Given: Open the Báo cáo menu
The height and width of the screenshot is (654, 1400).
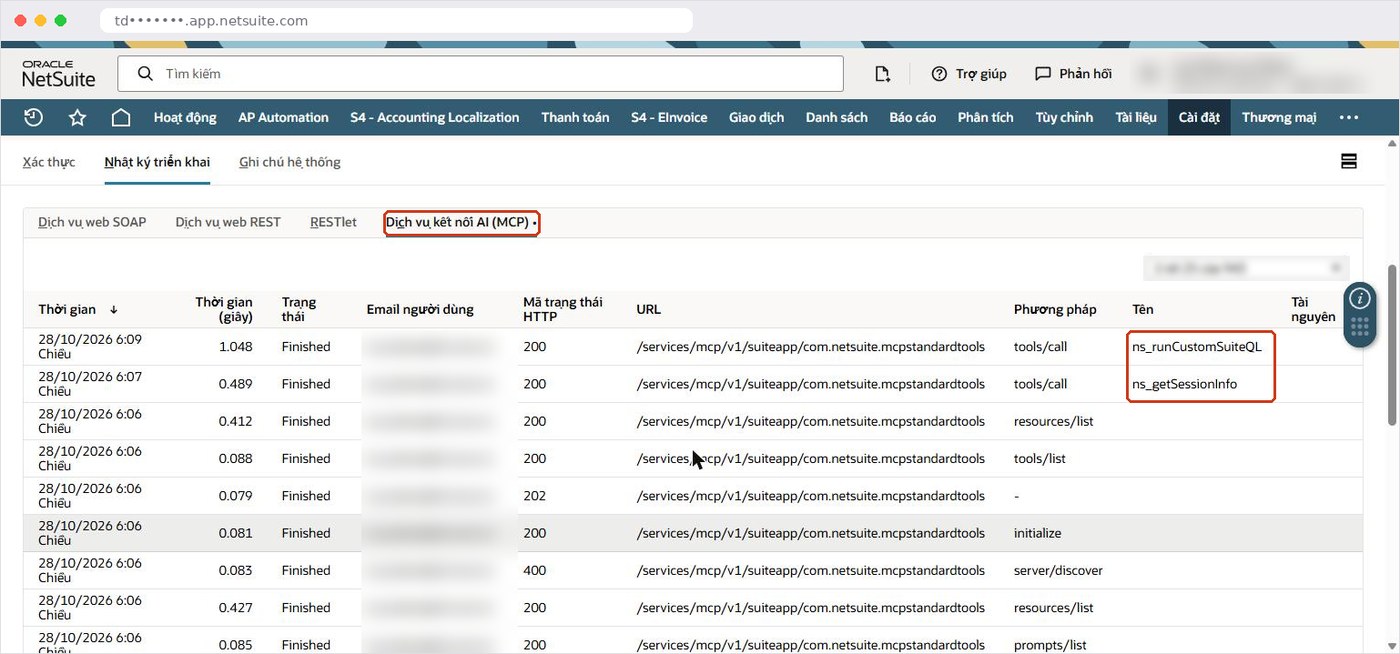Looking at the screenshot, I should click(x=913, y=117).
